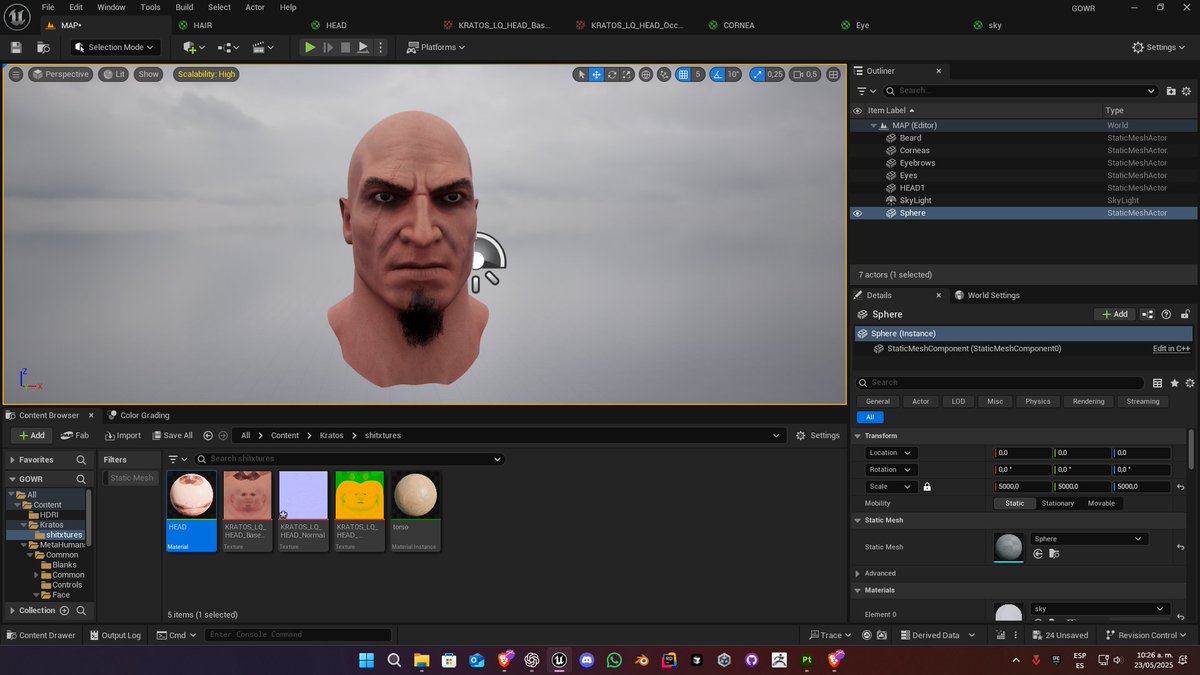Click the green Play button

coord(310,47)
